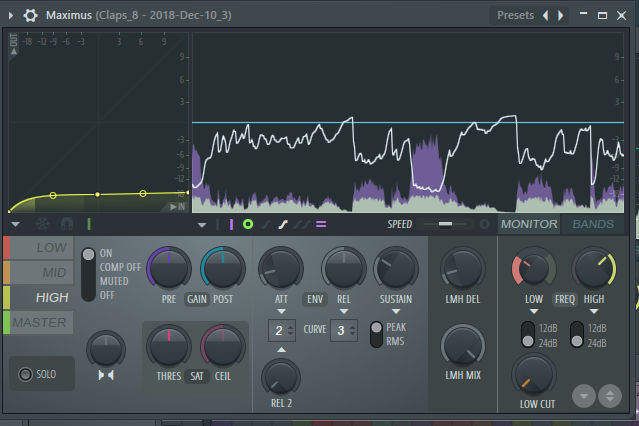The width and height of the screenshot is (639, 426).
Task: Click the LOW CUT knob
Action: 533,375
